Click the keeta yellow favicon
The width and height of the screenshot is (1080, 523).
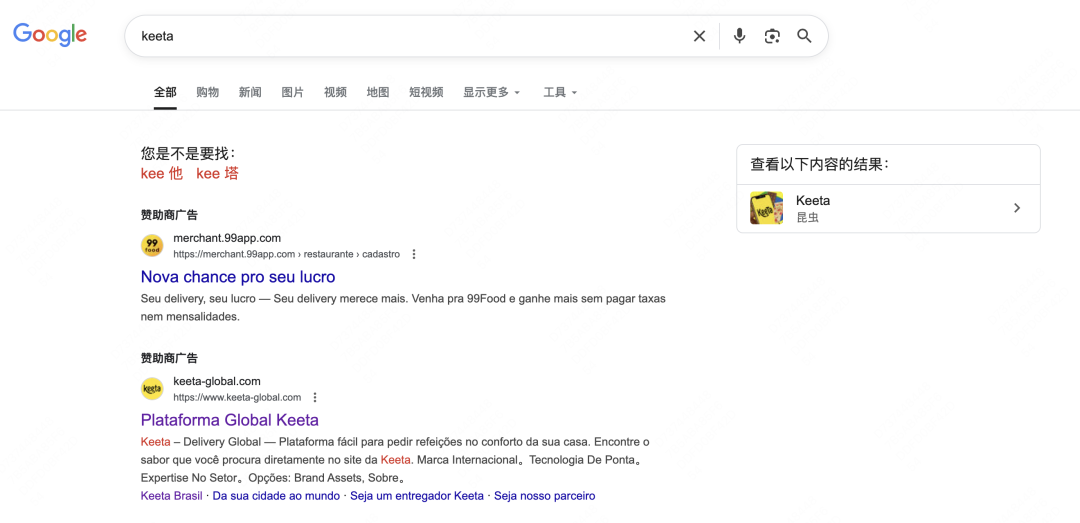pyautogui.click(x=152, y=389)
